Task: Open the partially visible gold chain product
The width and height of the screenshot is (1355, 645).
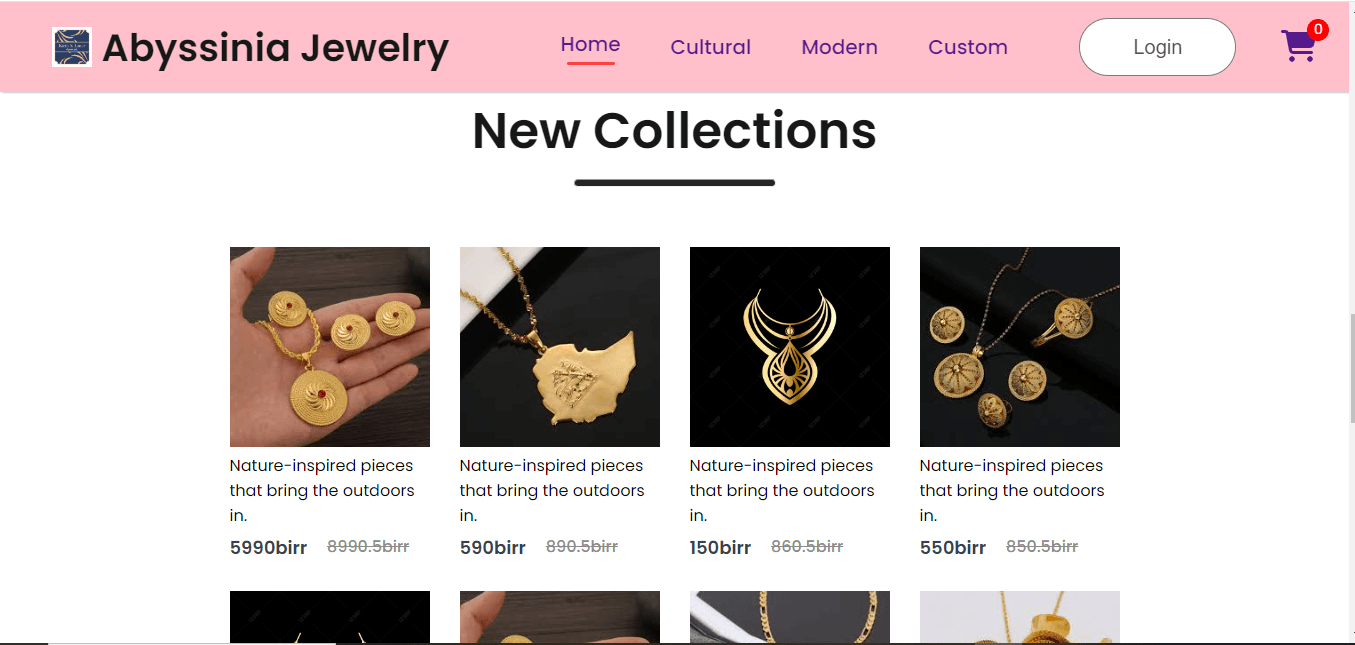Action: click(790, 616)
